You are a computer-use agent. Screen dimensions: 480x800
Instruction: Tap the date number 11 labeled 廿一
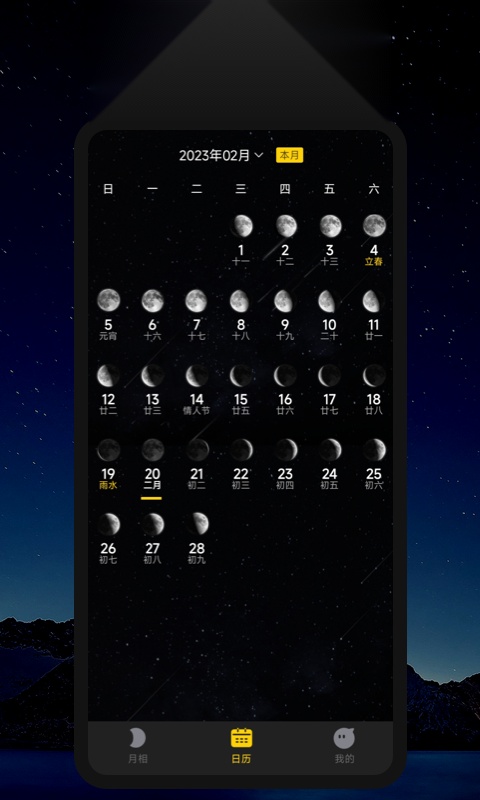click(x=374, y=324)
